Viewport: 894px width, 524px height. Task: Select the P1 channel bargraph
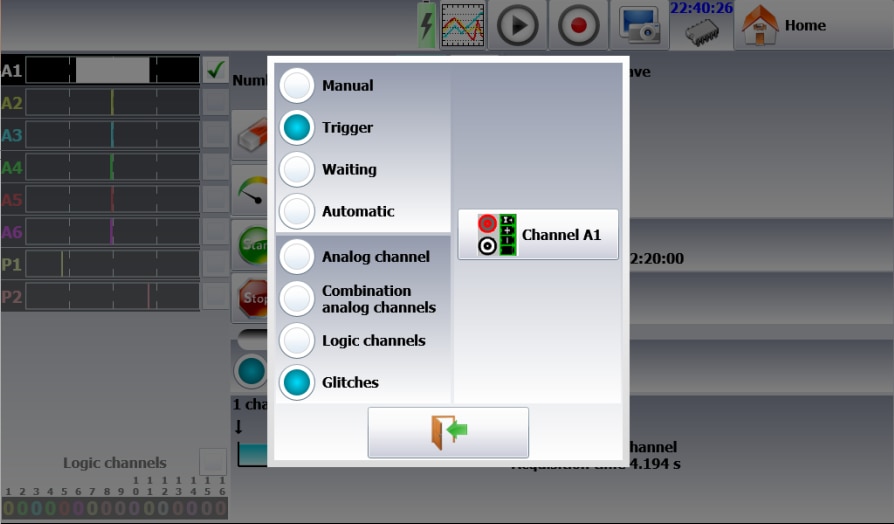point(113,264)
